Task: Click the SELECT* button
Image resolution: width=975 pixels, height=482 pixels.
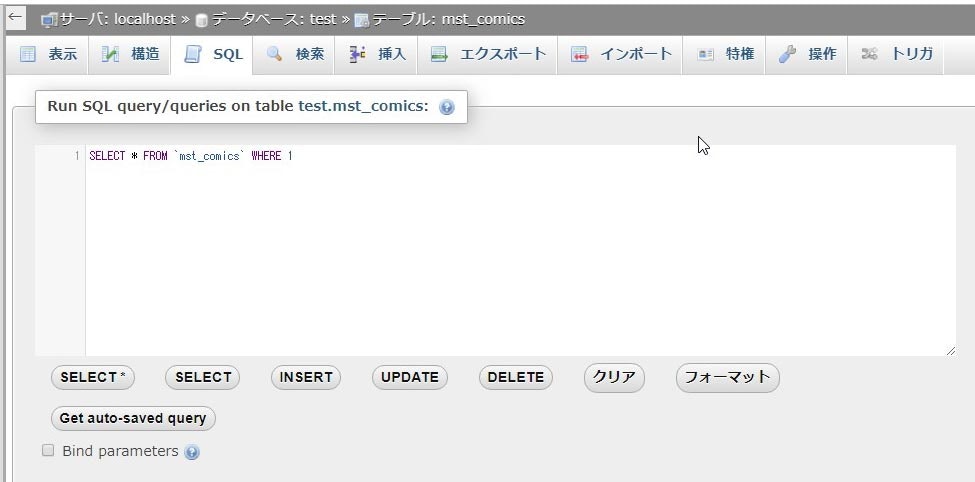Action: point(93,378)
